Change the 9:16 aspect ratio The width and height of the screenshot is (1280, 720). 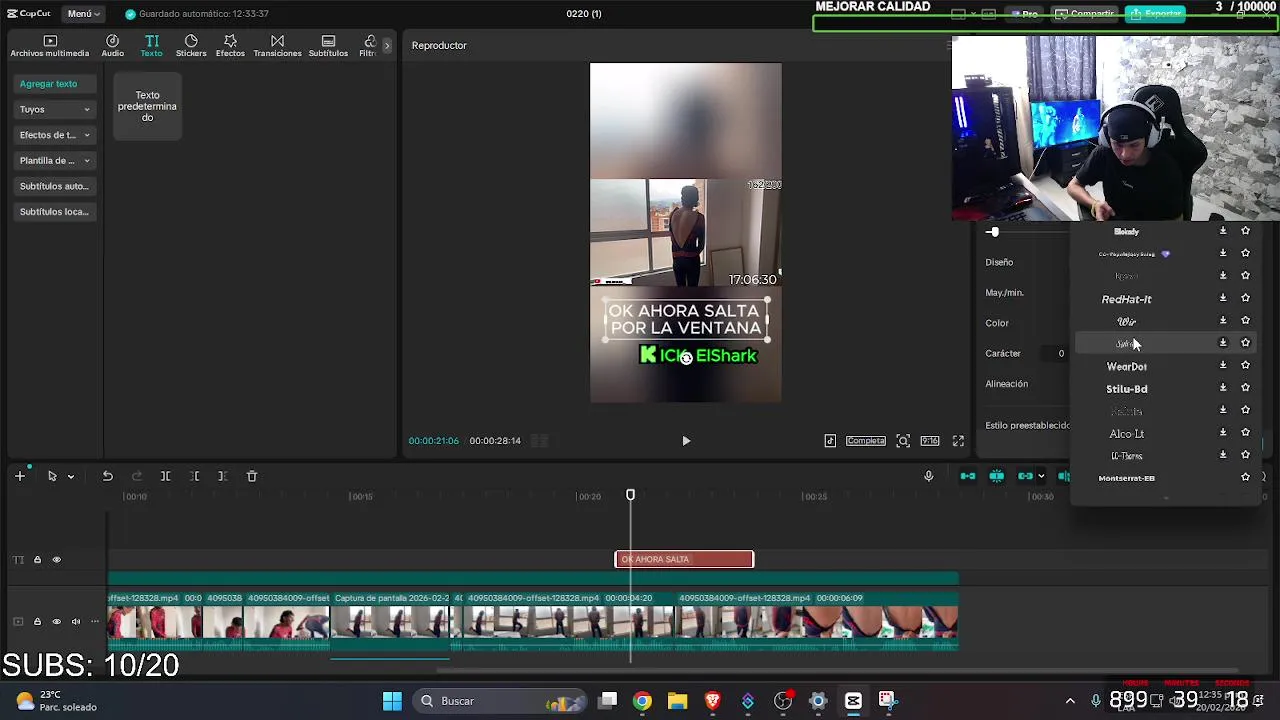click(x=930, y=441)
